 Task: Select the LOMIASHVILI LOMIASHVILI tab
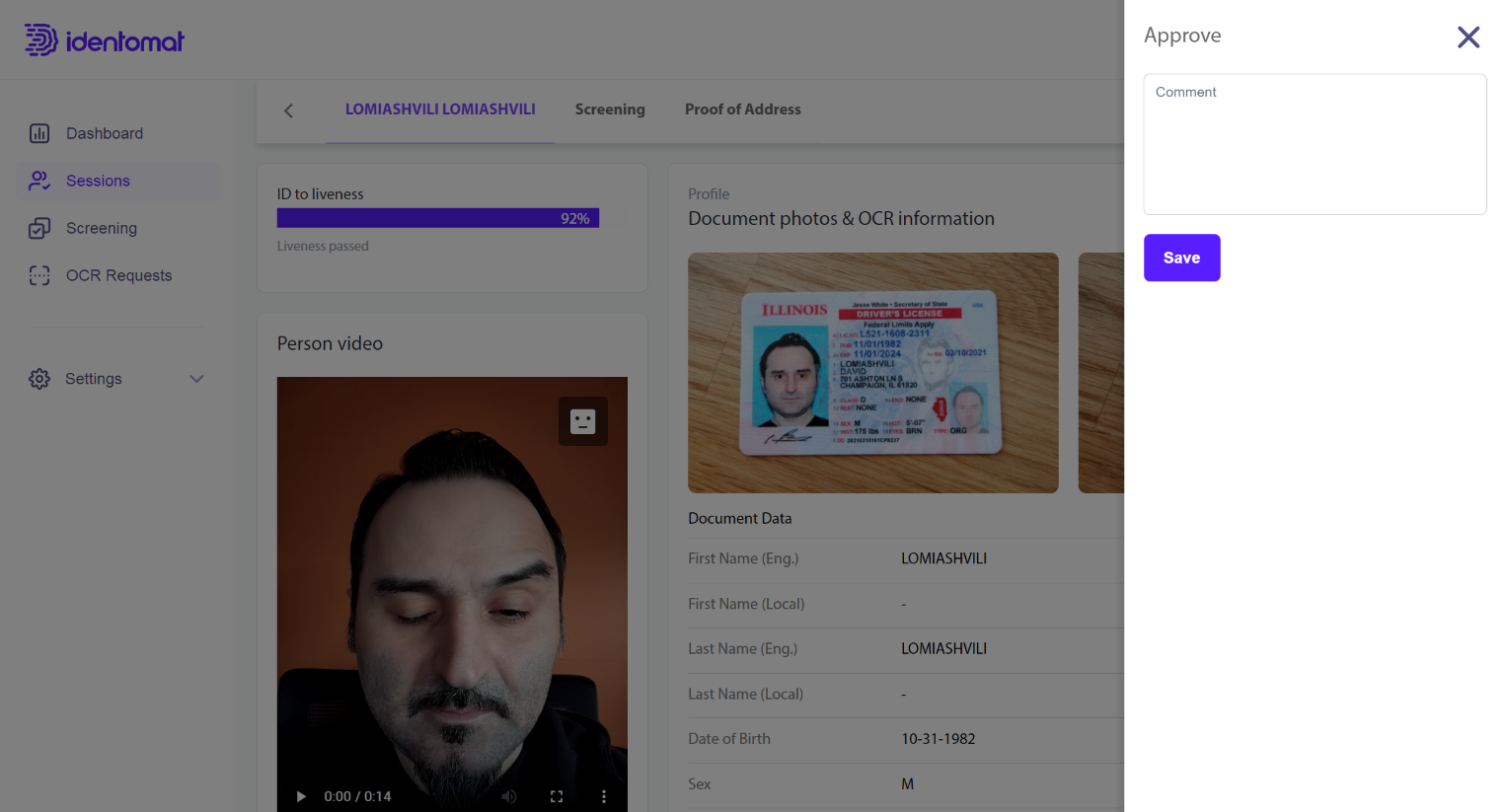tap(440, 110)
